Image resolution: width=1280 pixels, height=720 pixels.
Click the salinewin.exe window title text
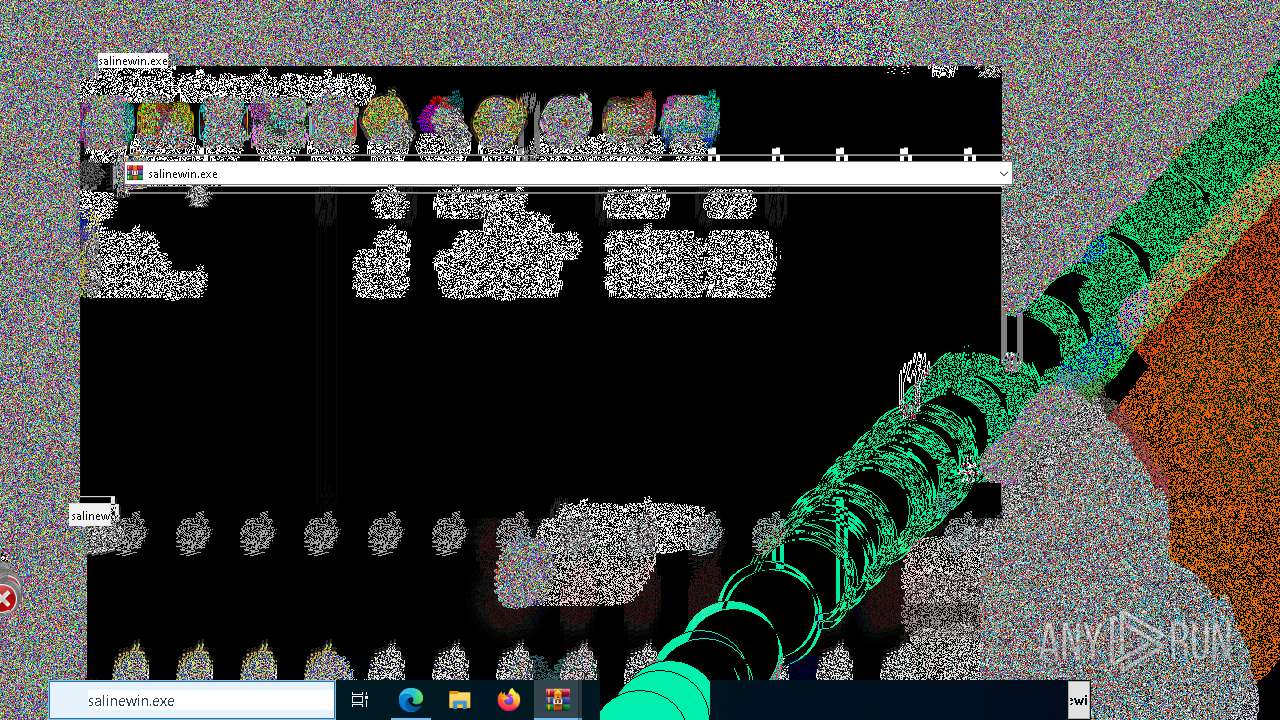pos(133,61)
